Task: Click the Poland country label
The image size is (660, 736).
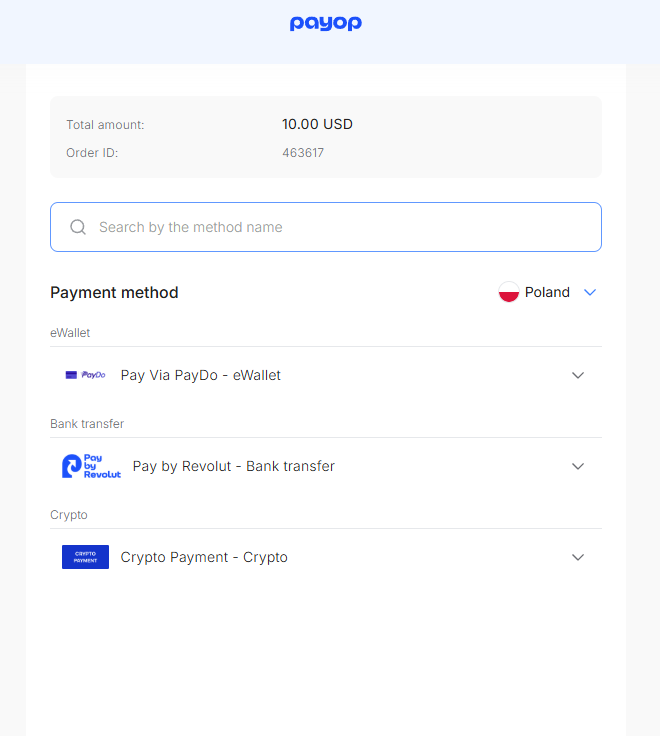Action: pyautogui.click(x=547, y=292)
